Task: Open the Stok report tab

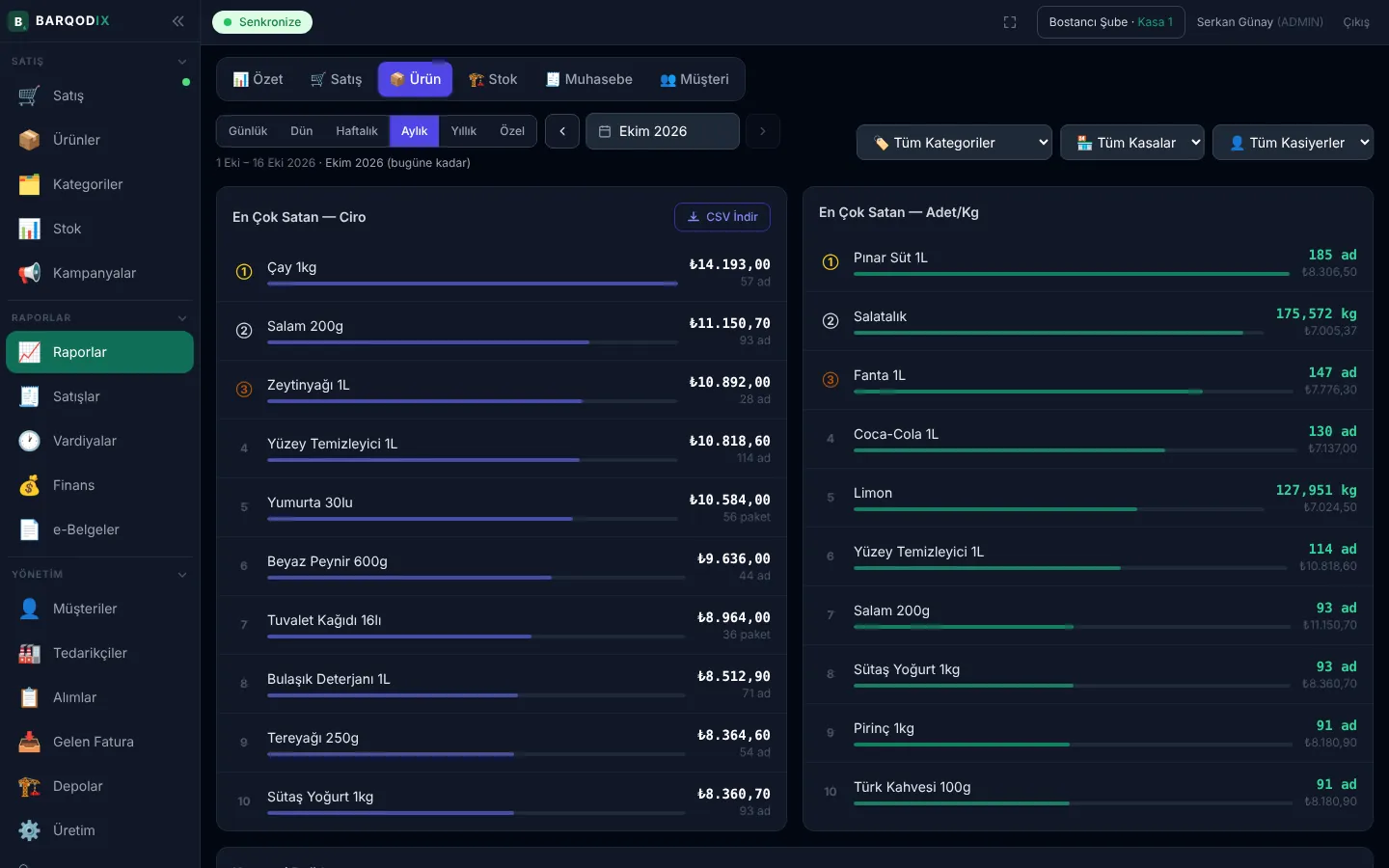Action: [493, 79]
